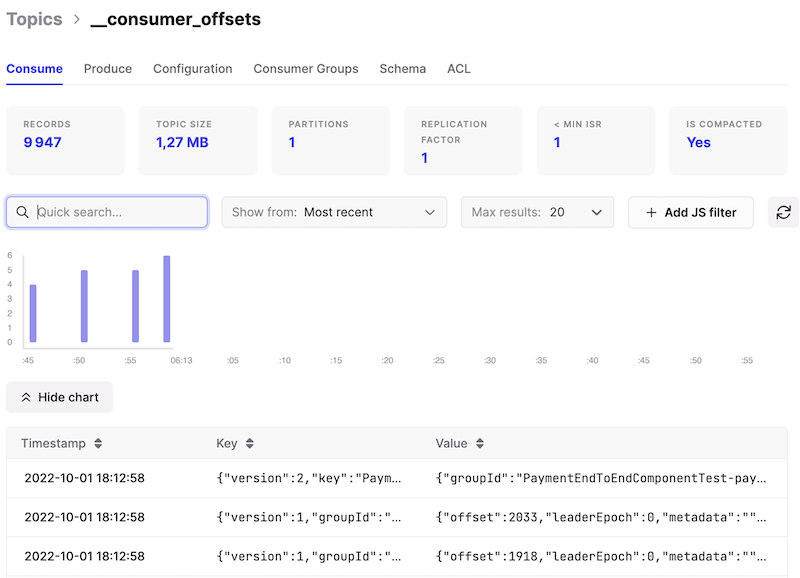Go back to Topics via breadcrumb
The image size is (800, 578).
pos(34,19)
